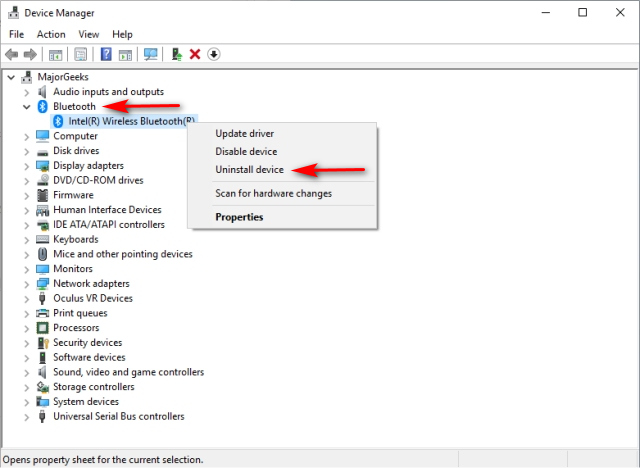The image size is (640, 468).
Task: Open the Action menu
Action: point(51,34)
